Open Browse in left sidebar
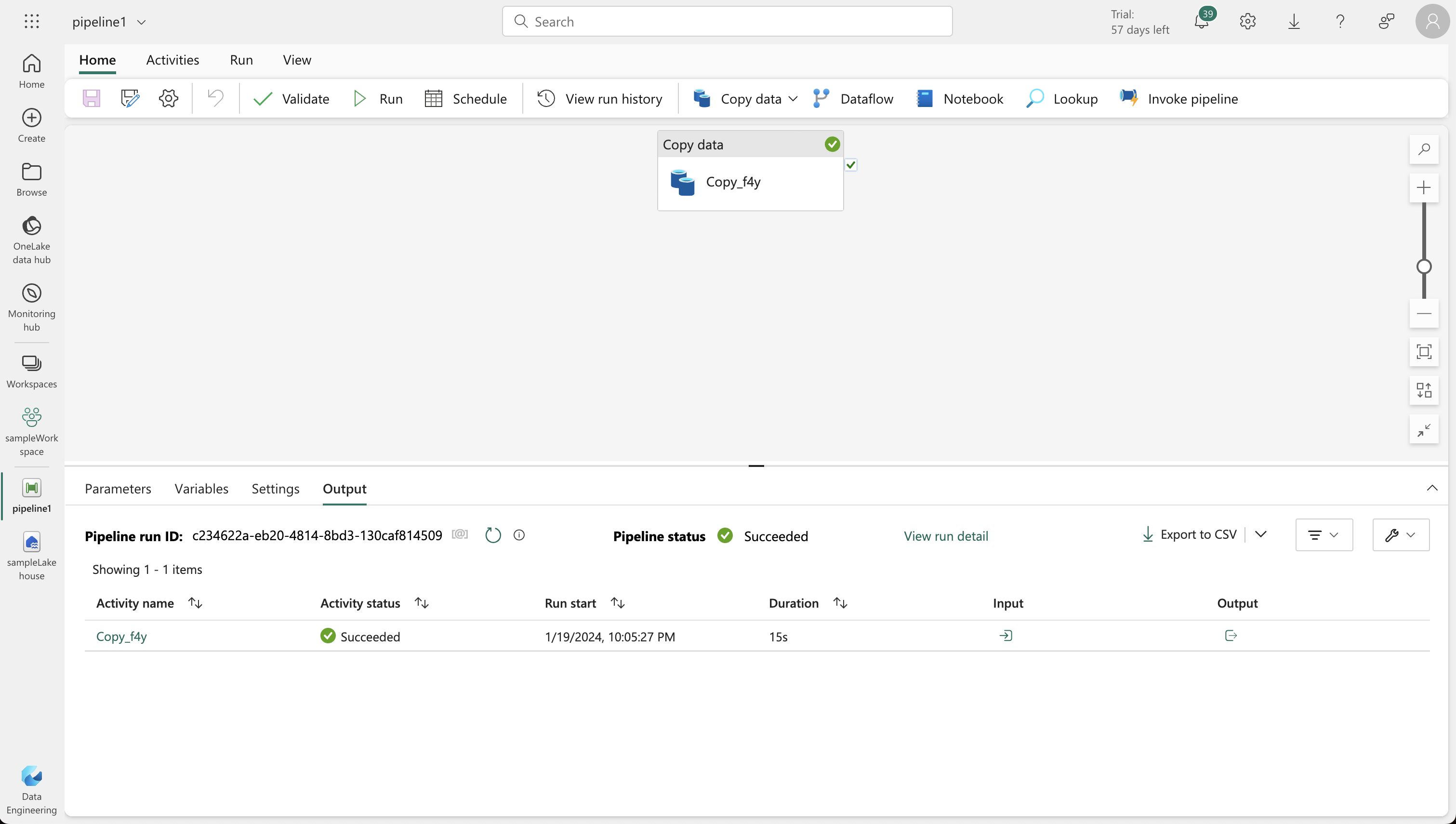This screenshot has width=1456, height=824. coord(32,180)
